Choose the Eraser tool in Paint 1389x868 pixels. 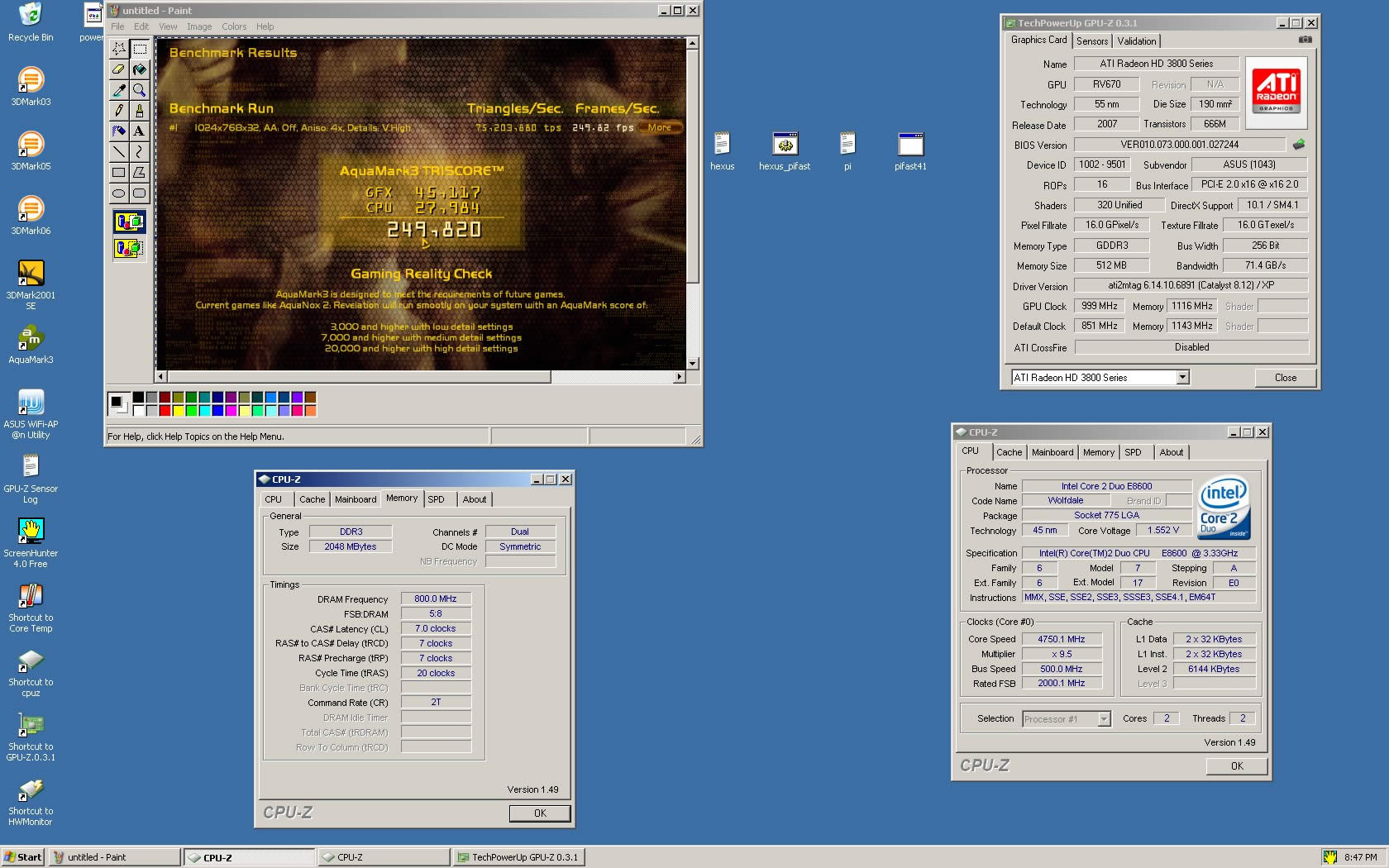point(119,69)
